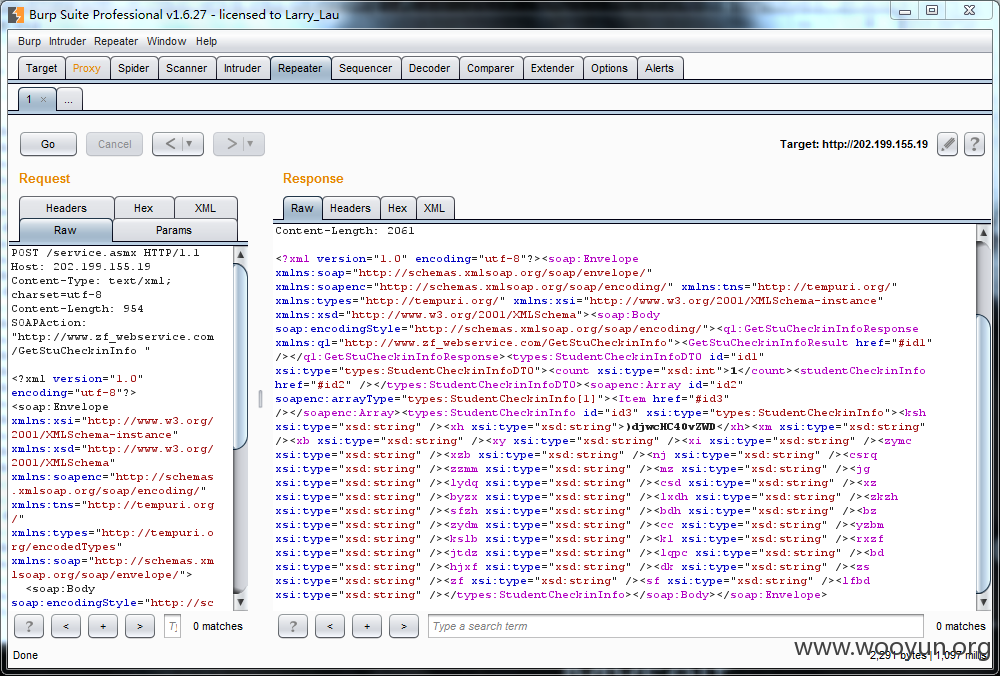Click POST /service.asmx request line
1000x676 pixels.
(x=106, y=253)
